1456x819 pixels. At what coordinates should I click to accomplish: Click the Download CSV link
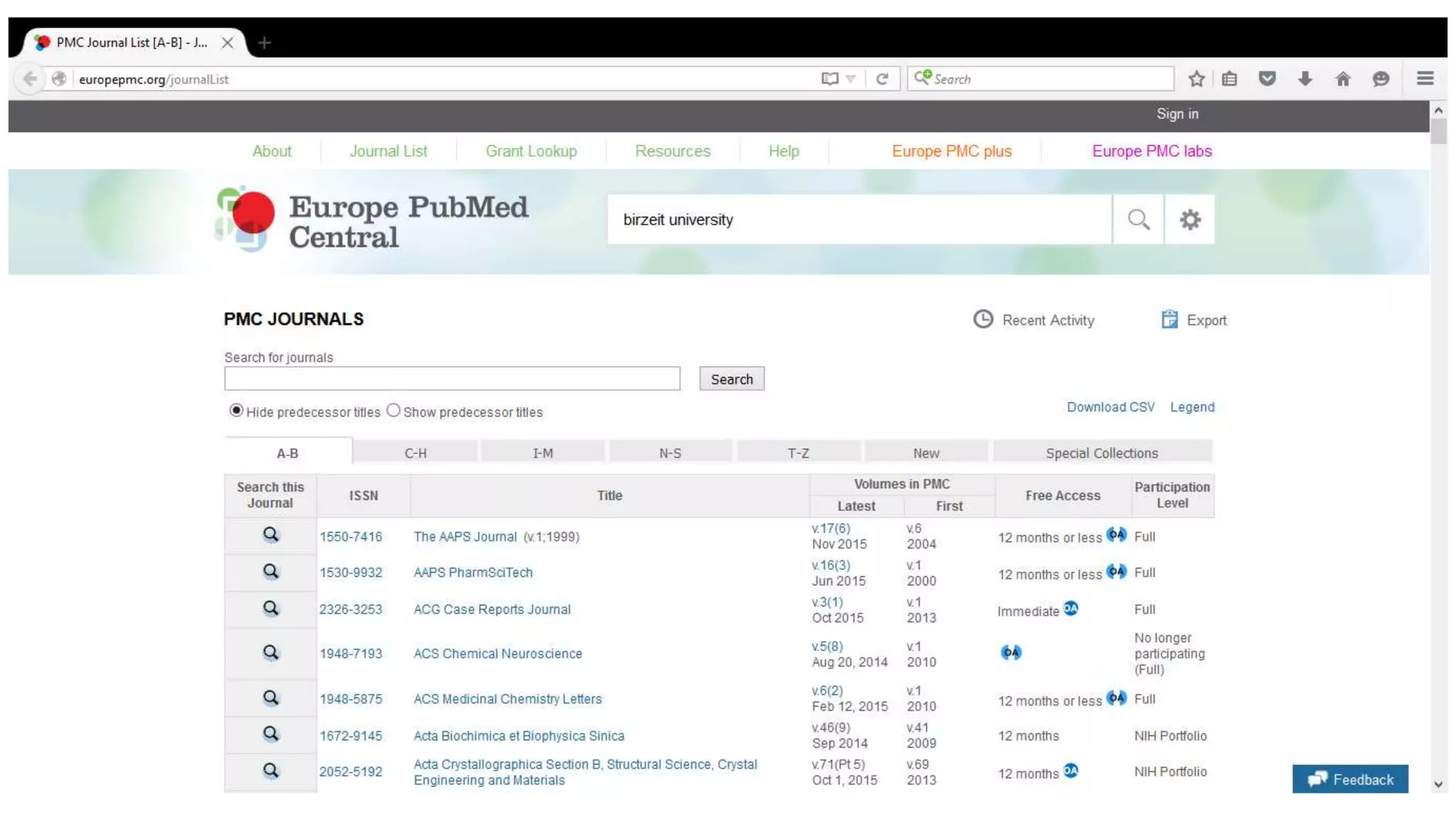(1110, 407)
